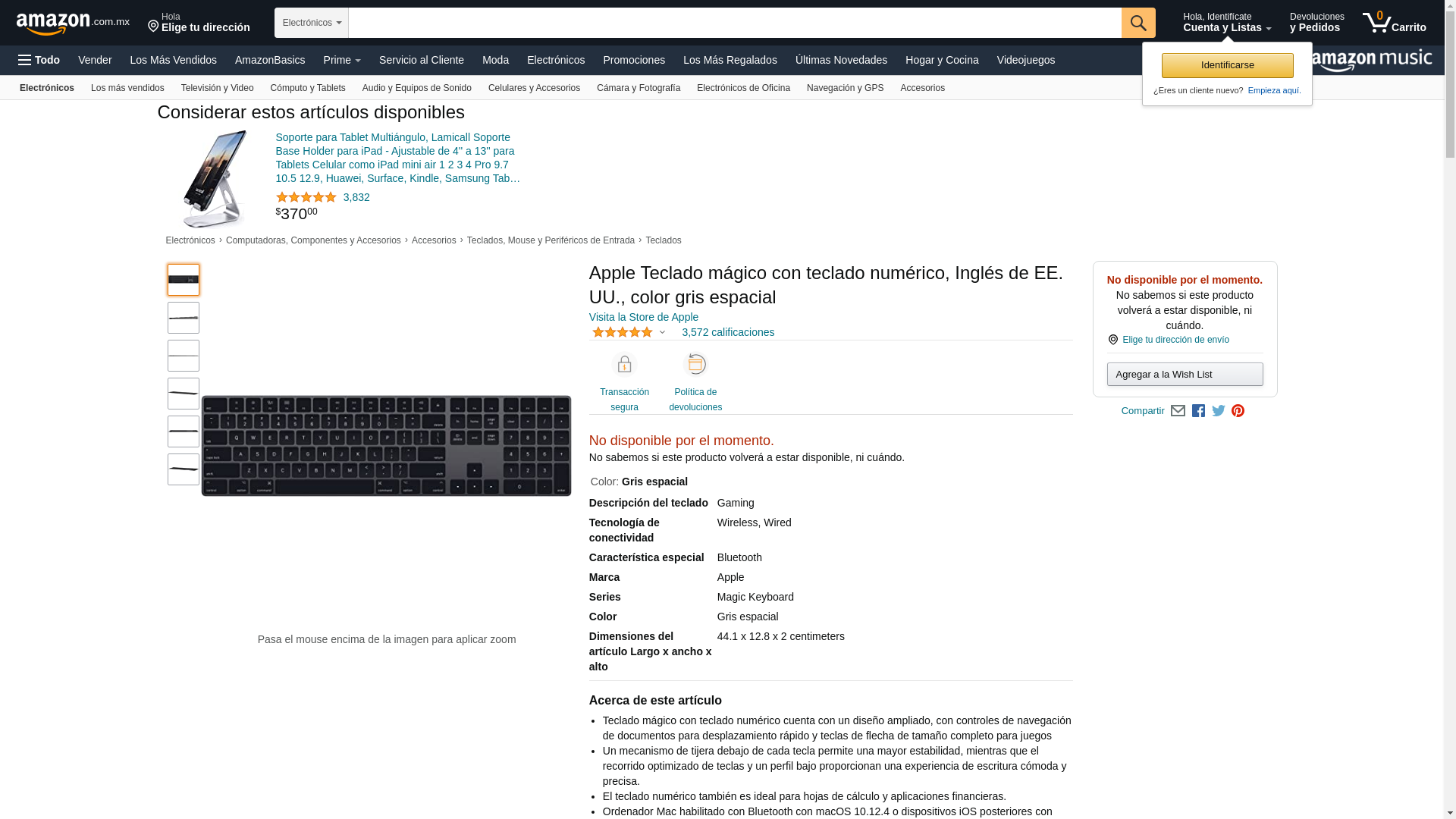Expand the star rating breakdown chevron
The image size is (1456, 819).
pyautogui.click(x=662, y=332)
